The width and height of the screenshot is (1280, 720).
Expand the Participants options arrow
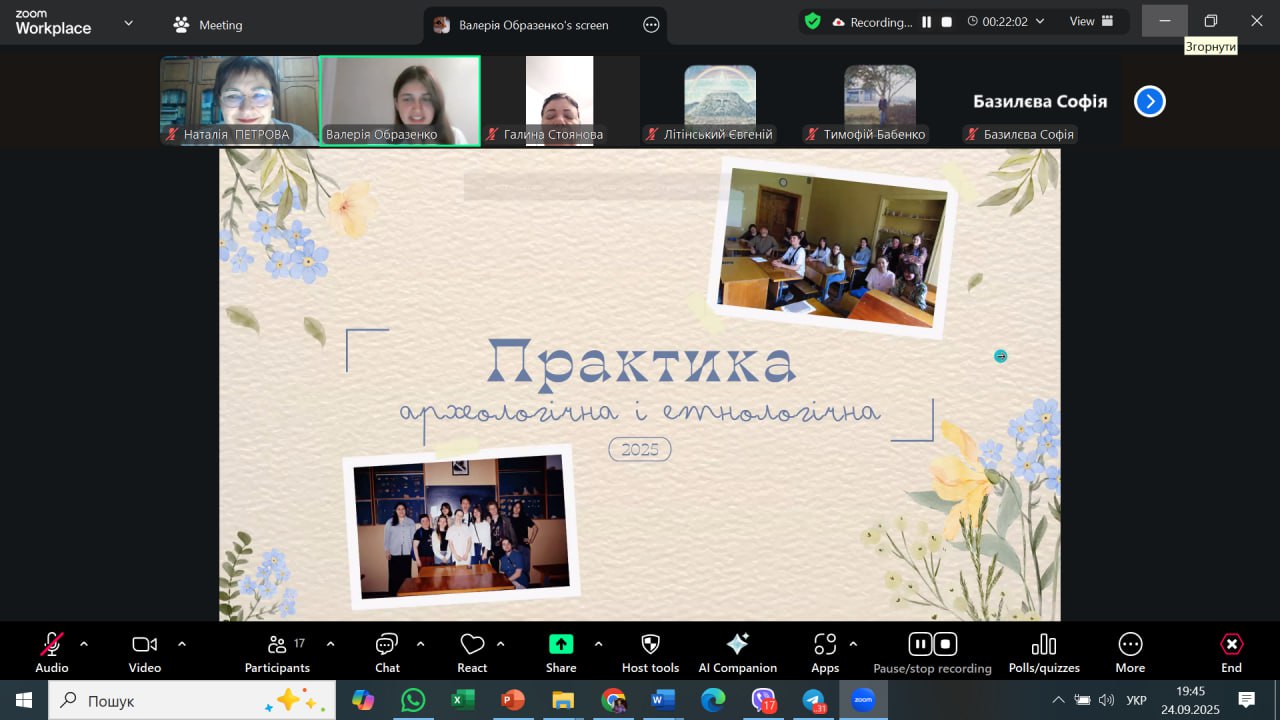click(x=331, y=644)
